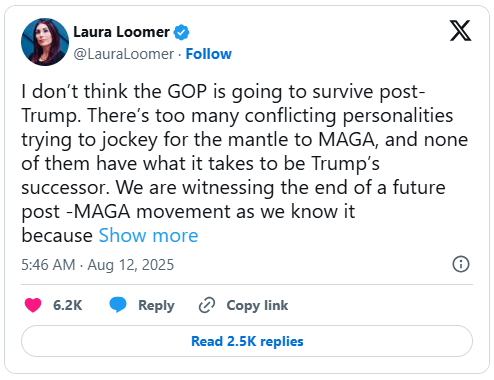Follow the @LauraLoomer account

coord(208,54)
